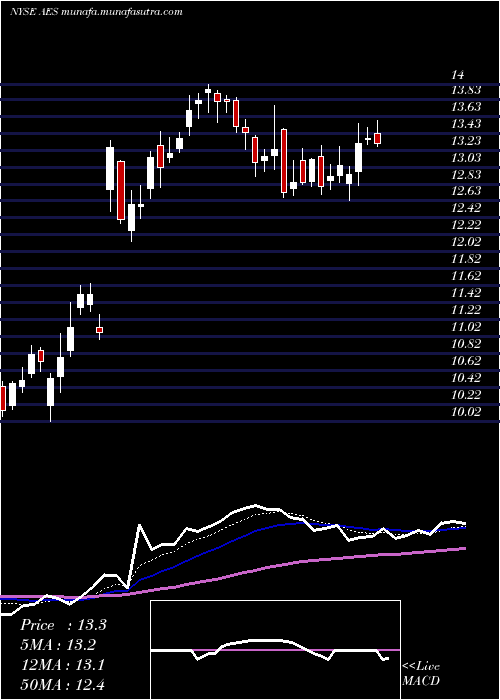Click the 12MA : 13.1 readout
The image size is (500, 700).
(x=62, y=665)
